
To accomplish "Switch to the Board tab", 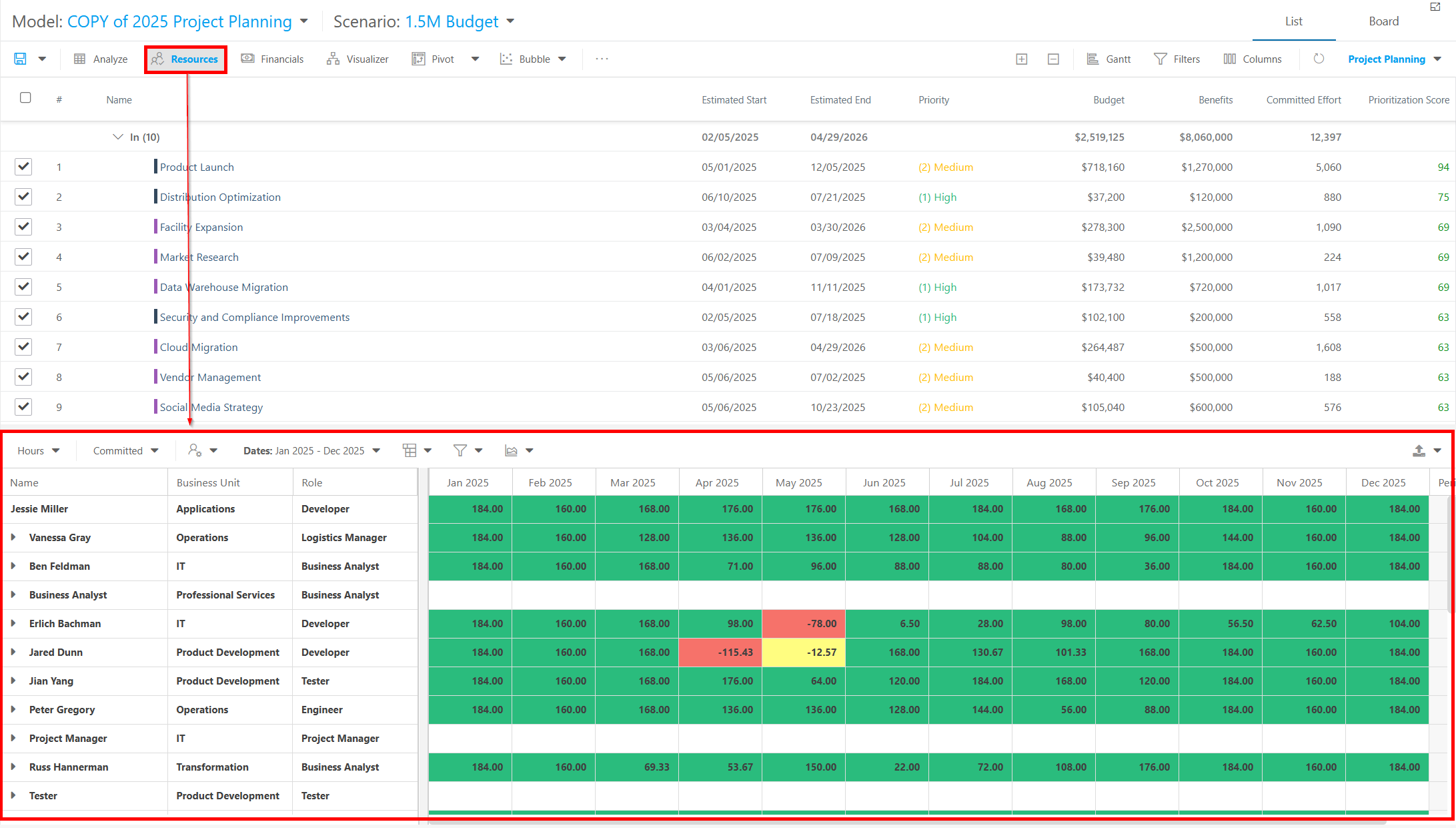I will click(x=1383, y=21).
